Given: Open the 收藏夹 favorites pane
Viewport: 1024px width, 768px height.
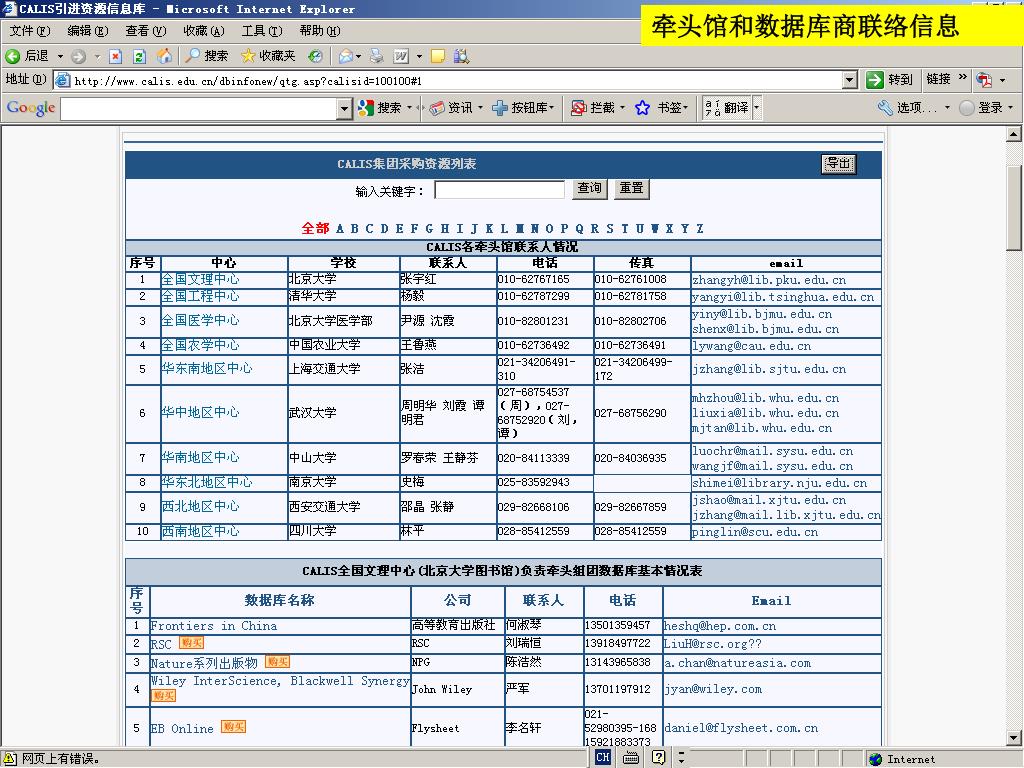Looking at the screenshot, I should [268, 56].
